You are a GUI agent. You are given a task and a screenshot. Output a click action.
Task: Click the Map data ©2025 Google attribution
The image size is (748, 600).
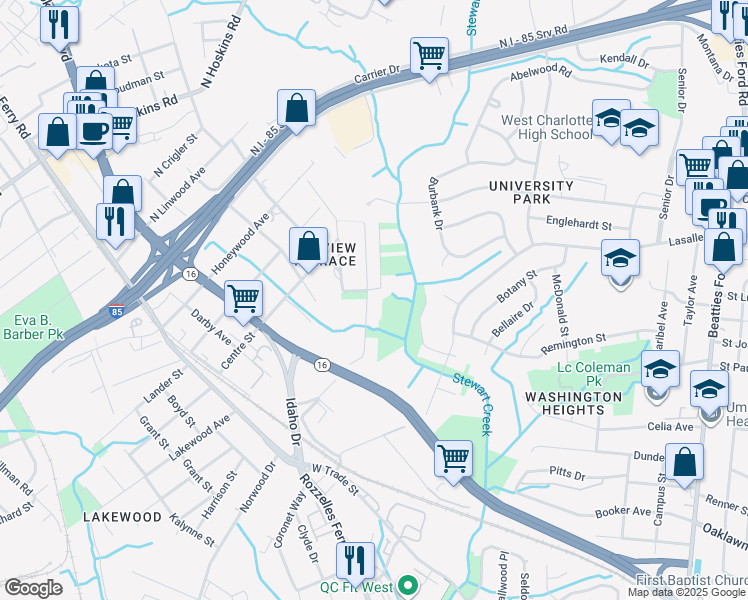tap(687, 593)
